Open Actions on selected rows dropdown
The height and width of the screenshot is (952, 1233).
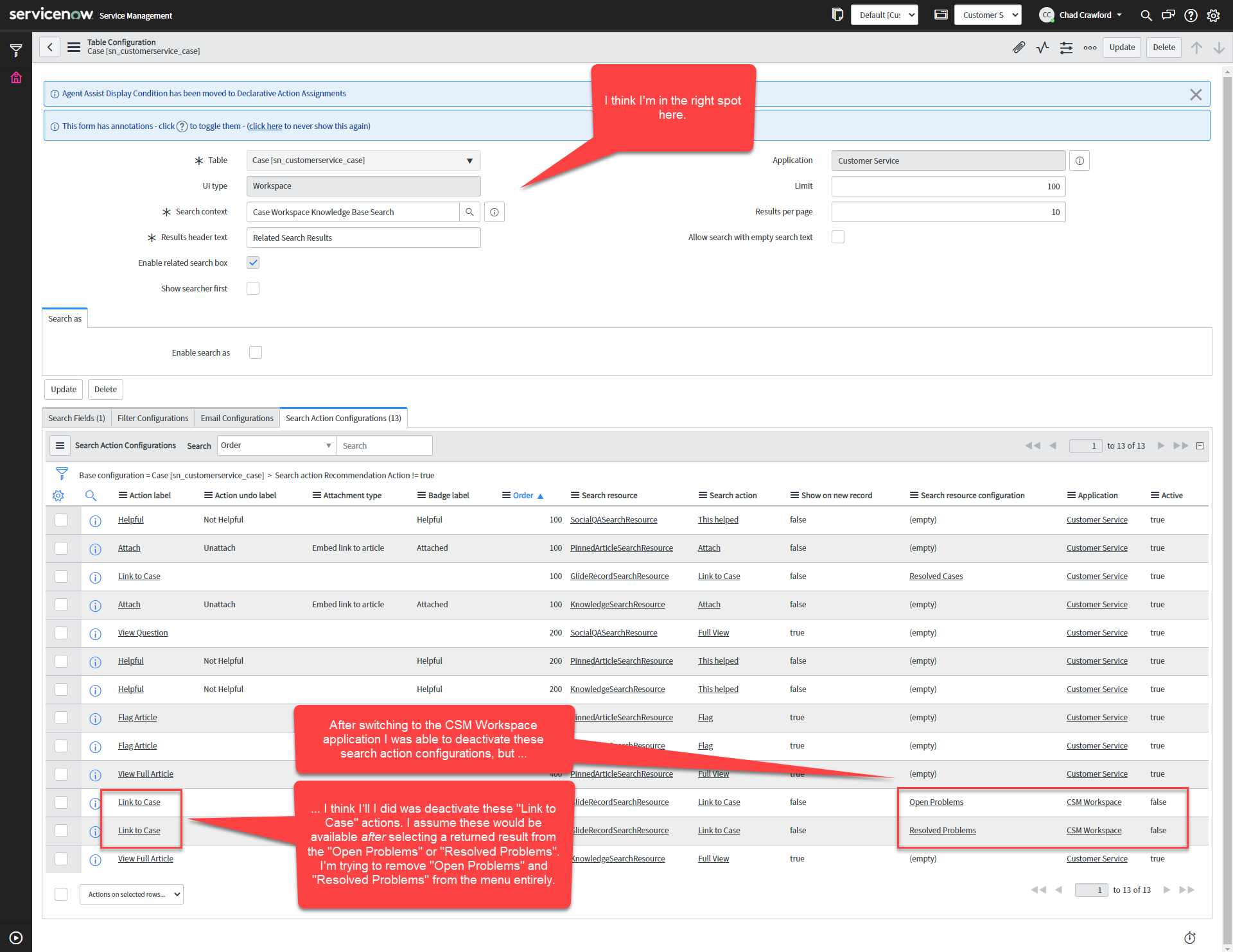tap(132, 894)
